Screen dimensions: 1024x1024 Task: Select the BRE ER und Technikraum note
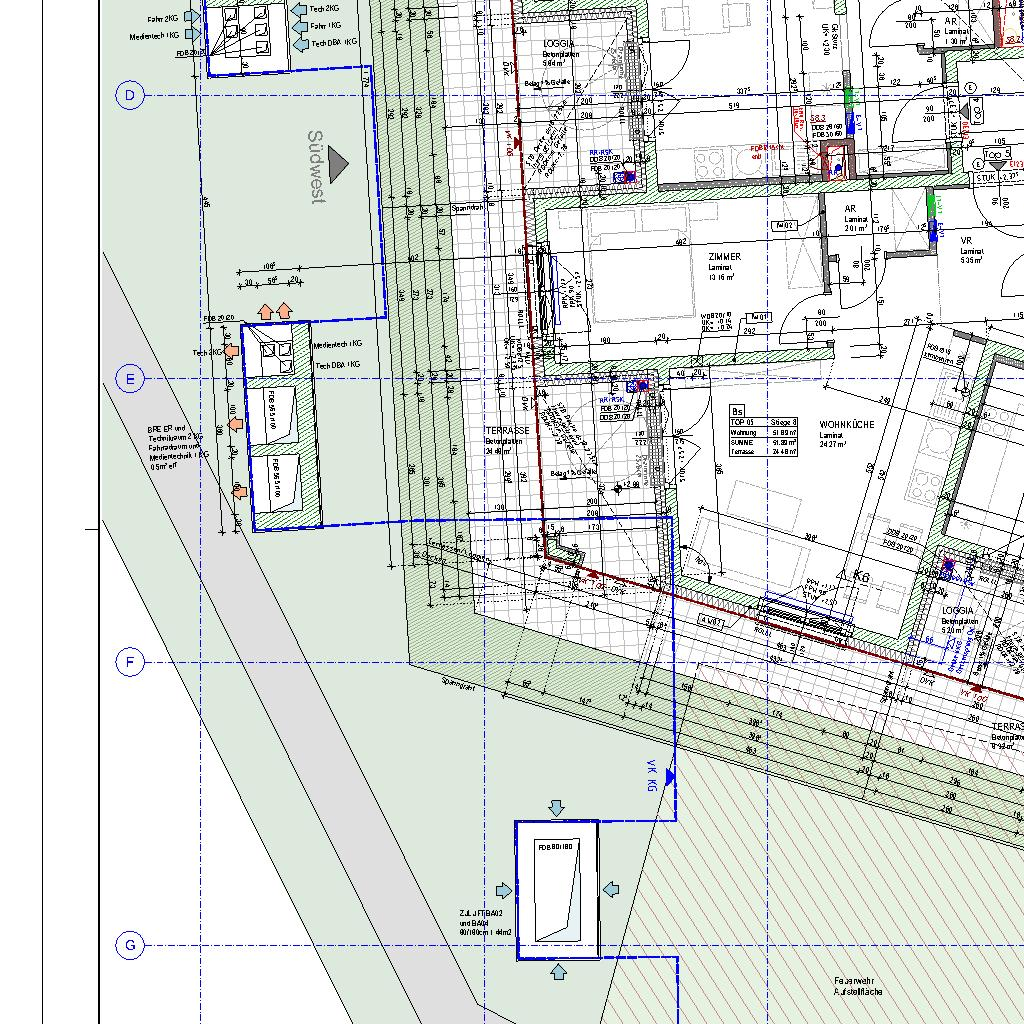click(x=177, y=448)
